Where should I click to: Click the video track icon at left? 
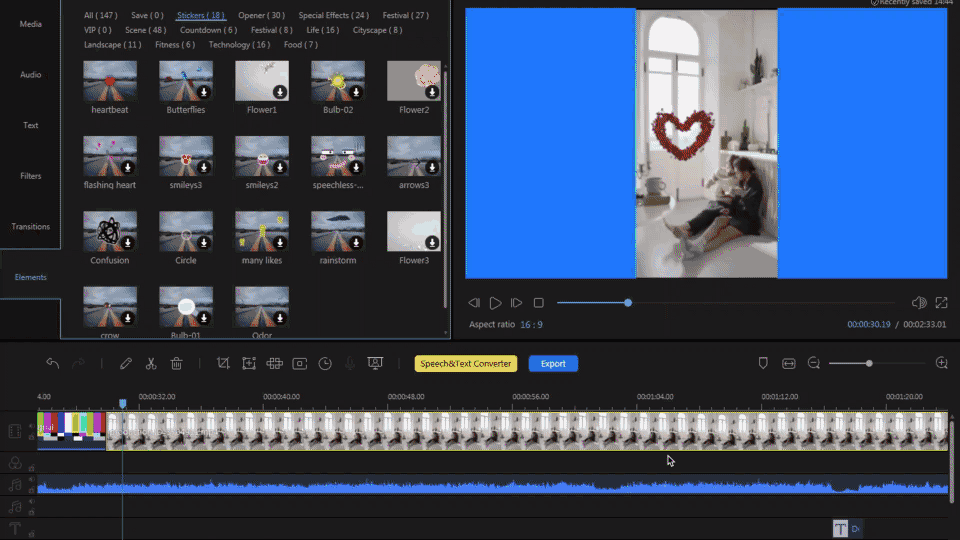click(x=15, y=431)
